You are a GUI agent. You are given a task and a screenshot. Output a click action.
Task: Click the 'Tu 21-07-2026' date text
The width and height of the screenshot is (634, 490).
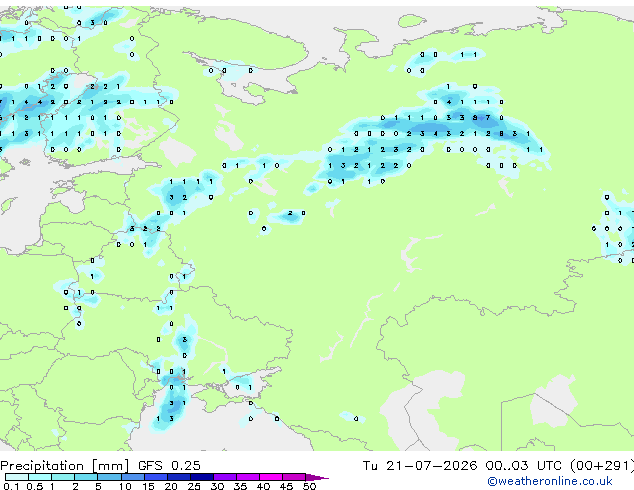tap(420, 466)
